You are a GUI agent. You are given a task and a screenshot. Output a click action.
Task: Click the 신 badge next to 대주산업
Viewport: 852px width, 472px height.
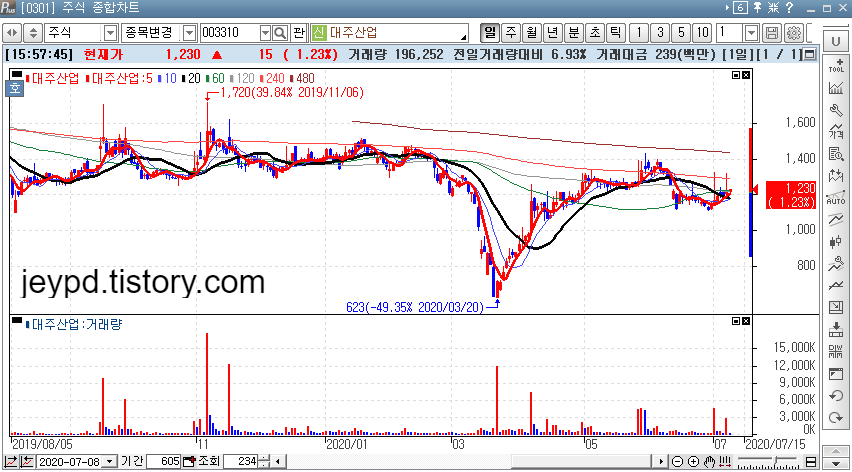[319, 33]
